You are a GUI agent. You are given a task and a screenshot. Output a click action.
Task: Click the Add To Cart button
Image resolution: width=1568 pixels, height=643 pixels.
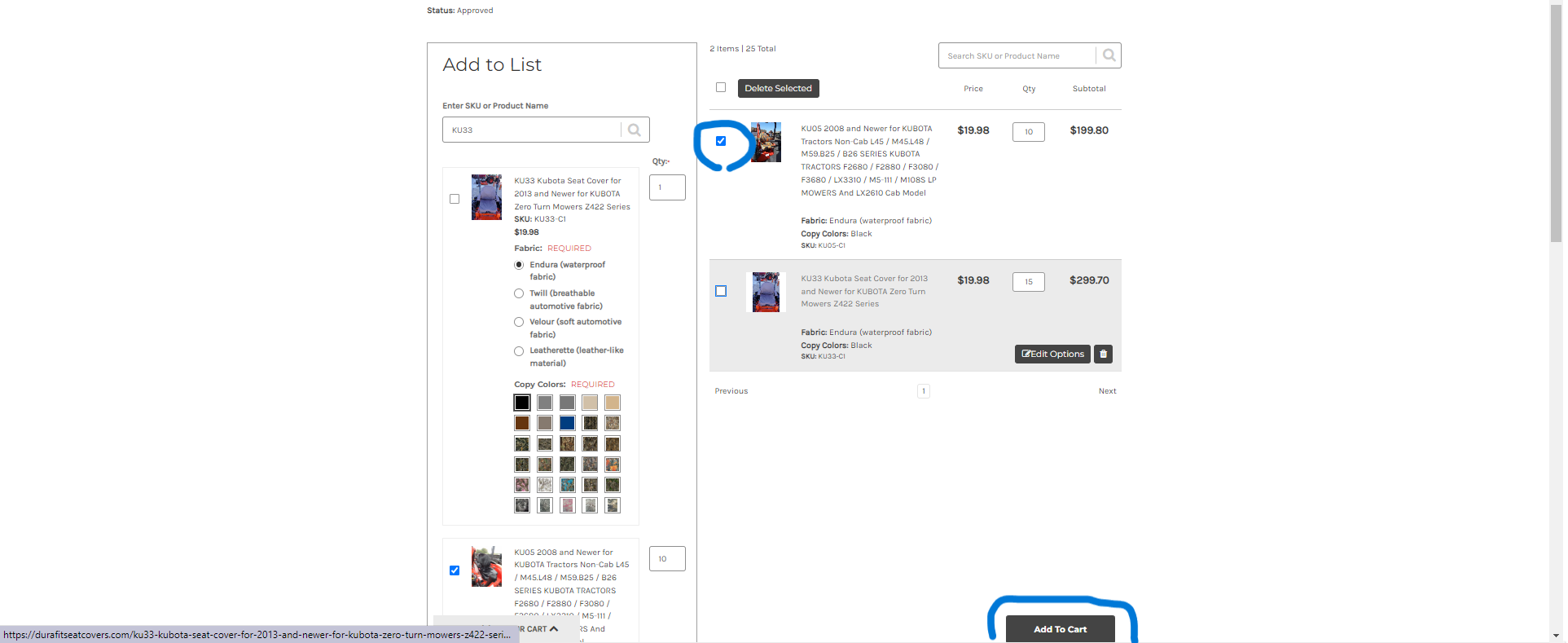coord(1060,629)
